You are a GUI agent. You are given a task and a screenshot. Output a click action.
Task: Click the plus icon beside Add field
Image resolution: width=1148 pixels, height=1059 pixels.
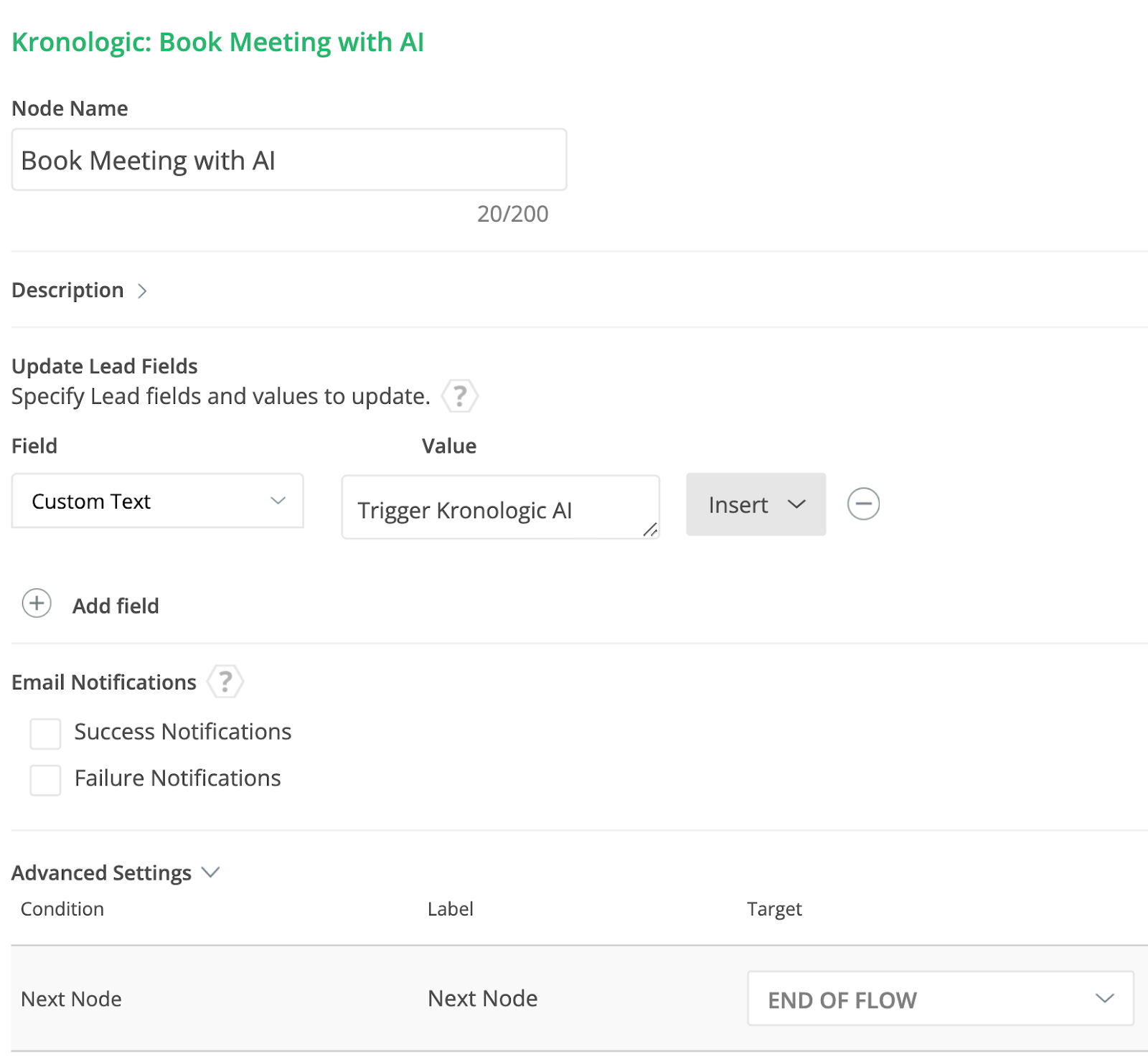[x=37, y=603]
